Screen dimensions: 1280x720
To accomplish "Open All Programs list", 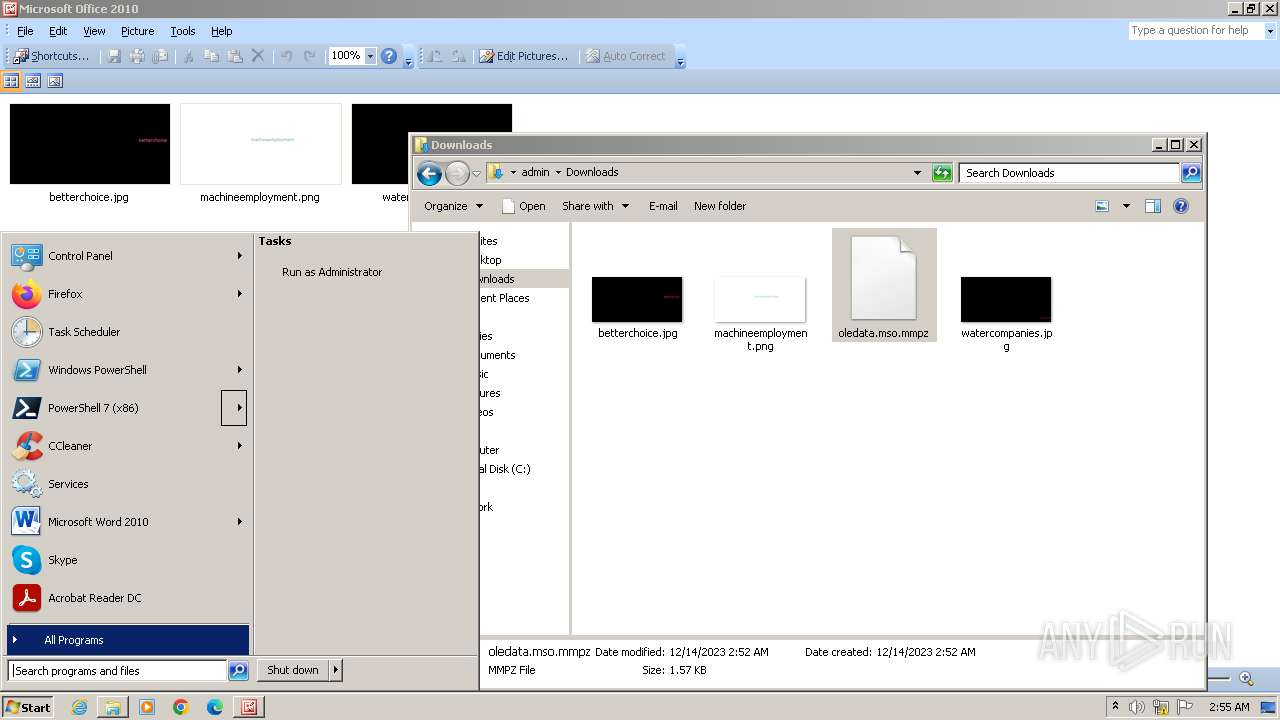I will pos(128,640).
